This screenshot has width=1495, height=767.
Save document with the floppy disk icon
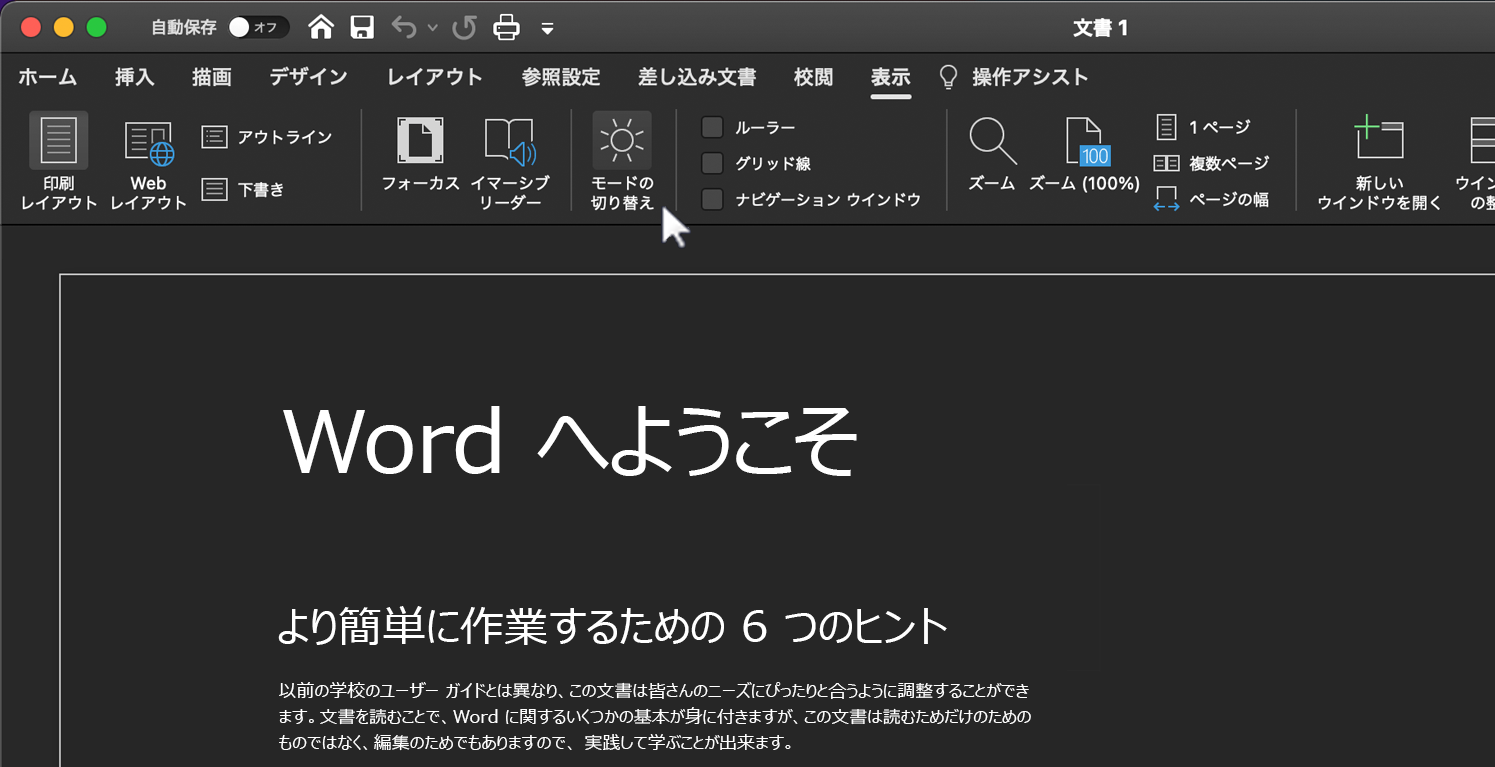tap(362, 28)
